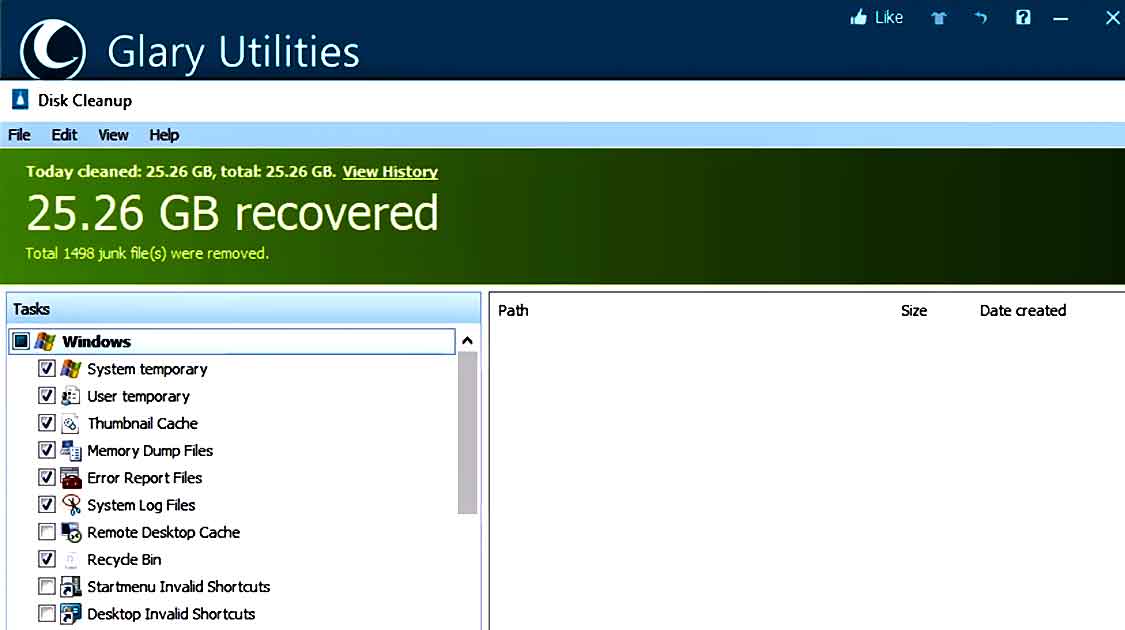
Task: Click the Startmenu Invalid Shortcuts icon
Action: click(70, 587)
